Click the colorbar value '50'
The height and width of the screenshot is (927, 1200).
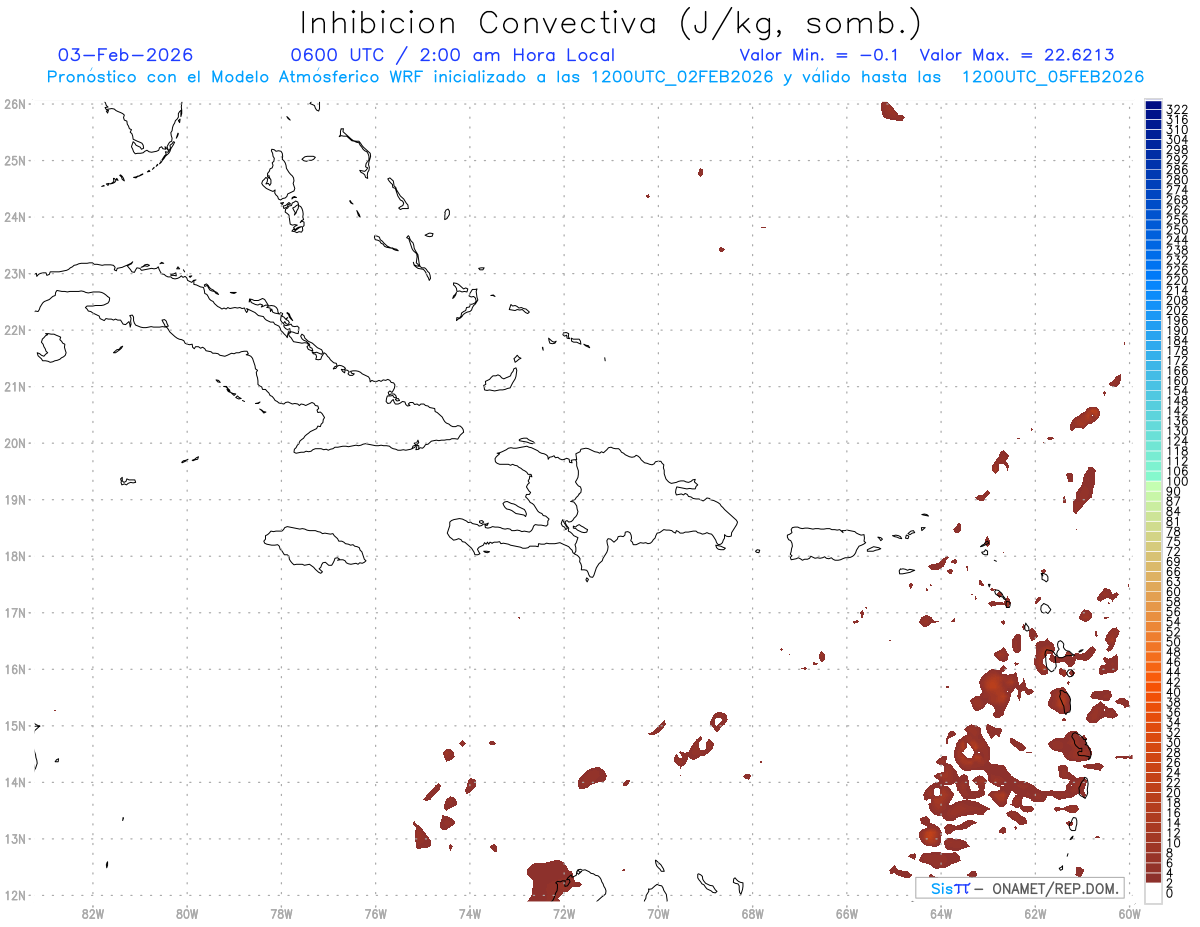point(1173,642)
